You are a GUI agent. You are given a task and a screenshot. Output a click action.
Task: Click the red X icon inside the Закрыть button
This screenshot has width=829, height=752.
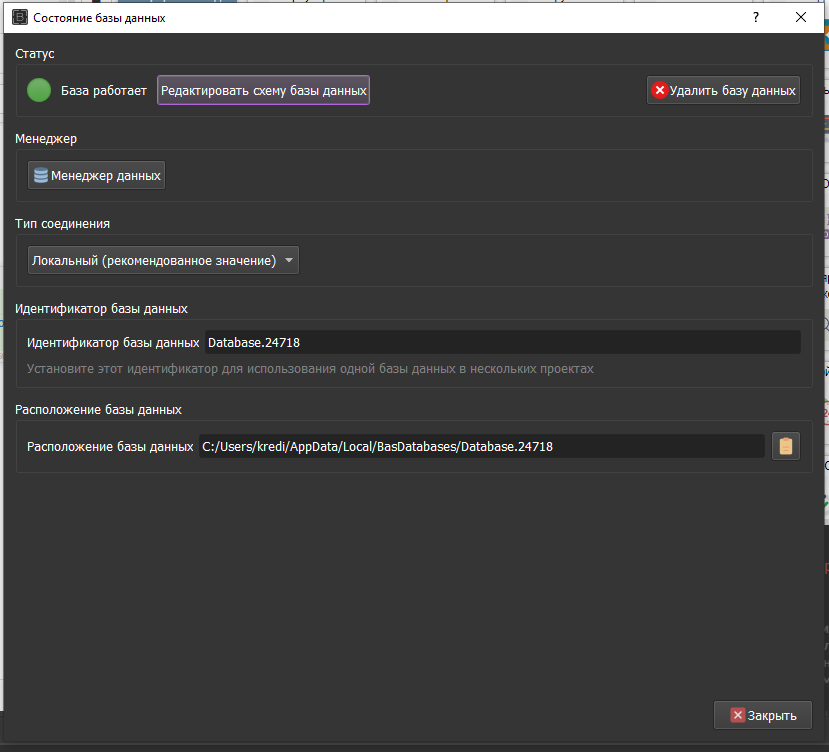pyautogui.click(x=736, y=715)
